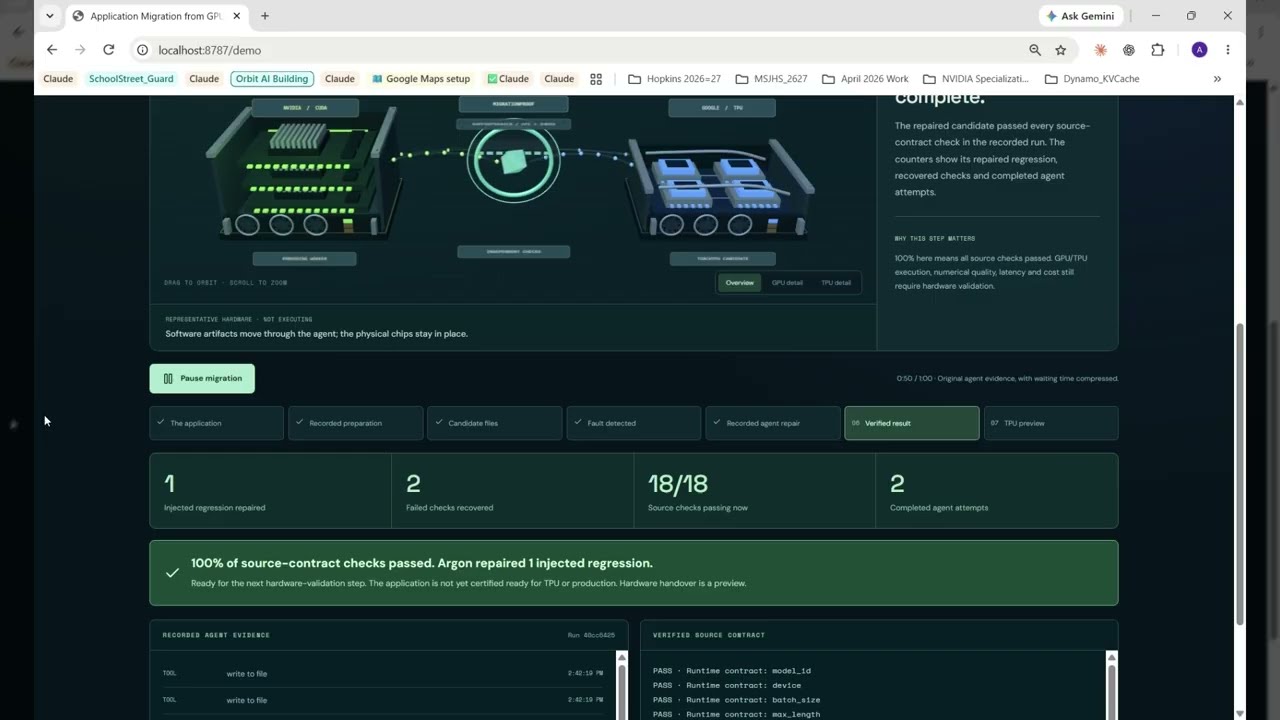Open the Chrome three-dot menu
The image size is (1280, 720).
click(1228, 50)
